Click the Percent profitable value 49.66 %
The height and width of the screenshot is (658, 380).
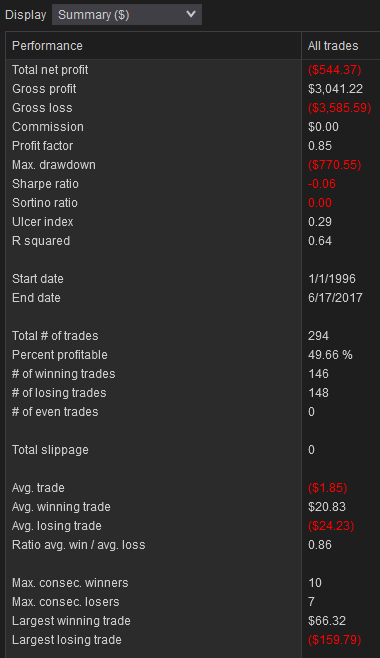pyautogui.click(x=330, y=355)
